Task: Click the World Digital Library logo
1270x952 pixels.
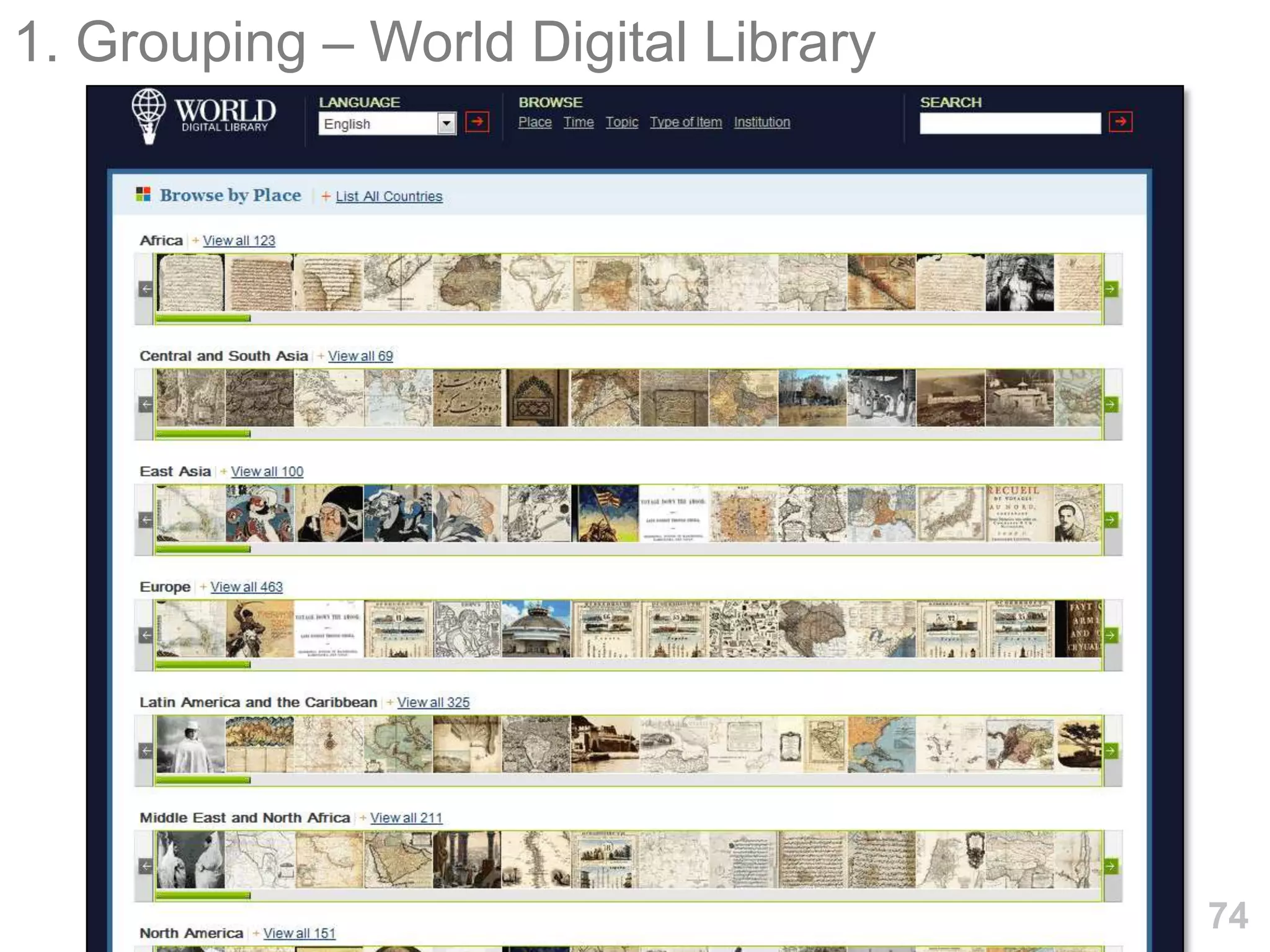Action: click(x=203, y=116)
